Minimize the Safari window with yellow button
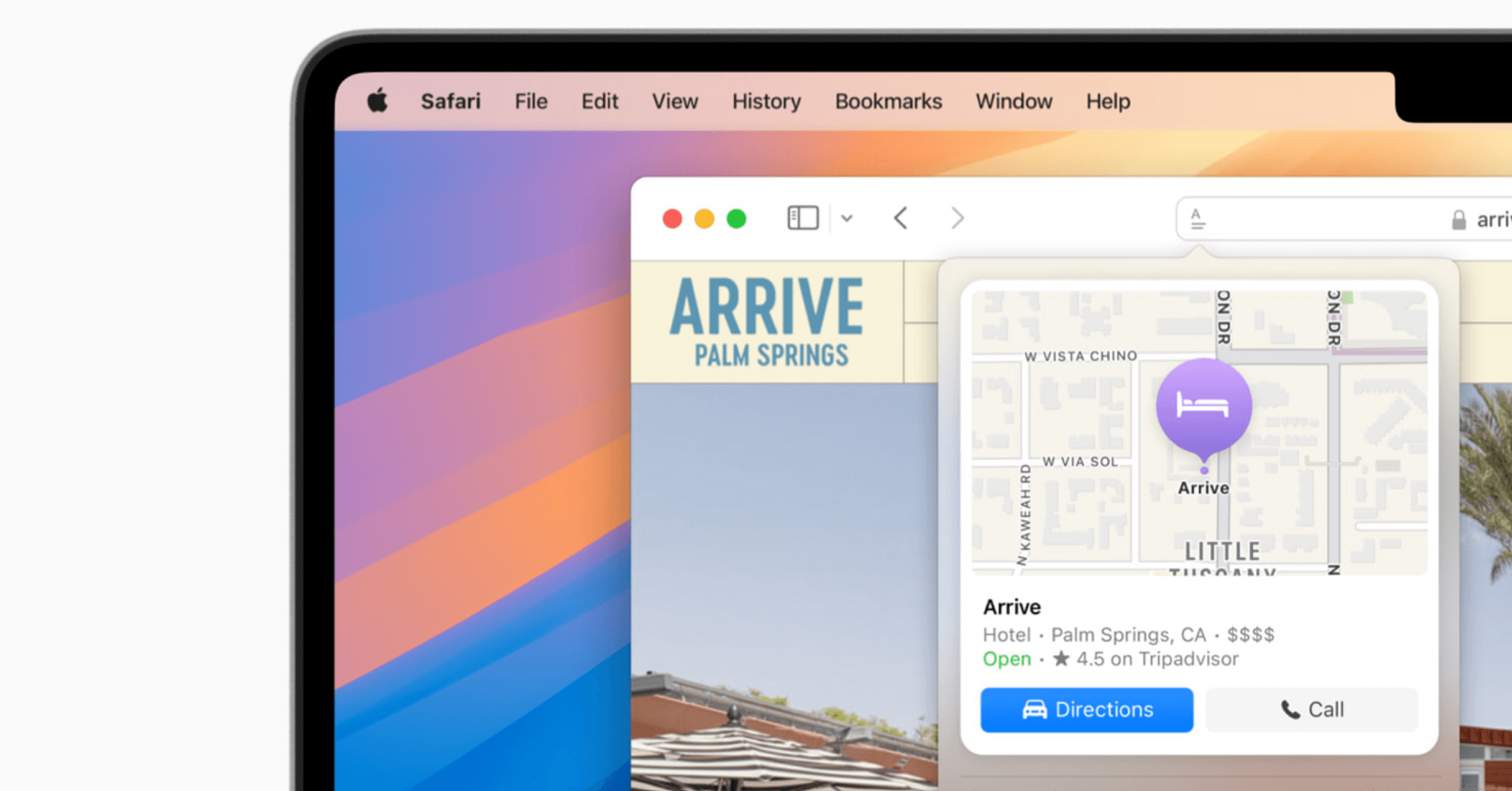The height and width of the screenshot is (791, 1512). 704,219
